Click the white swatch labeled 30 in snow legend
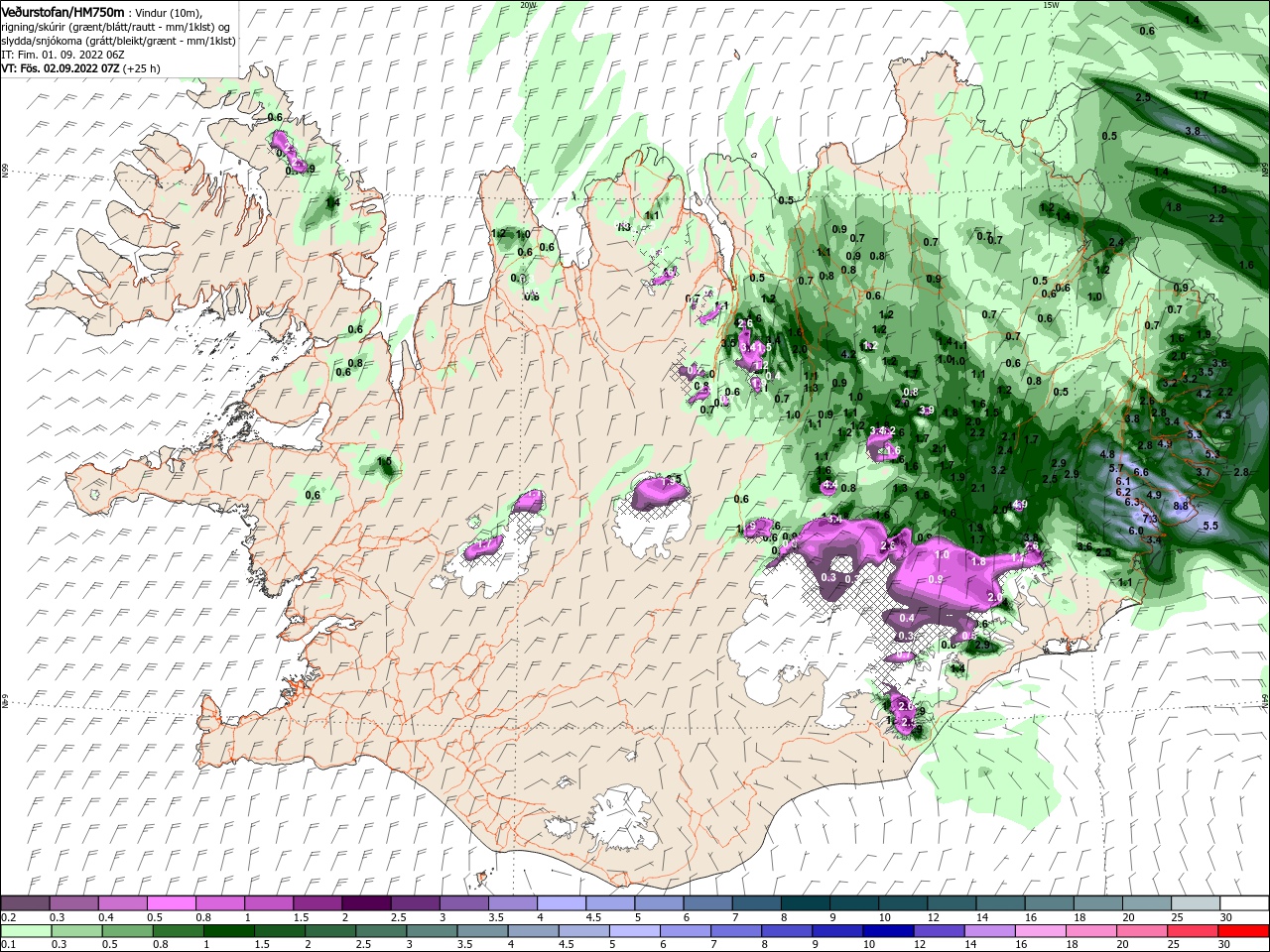This screenshot has height=952, width=1270. pos(1244,903)
